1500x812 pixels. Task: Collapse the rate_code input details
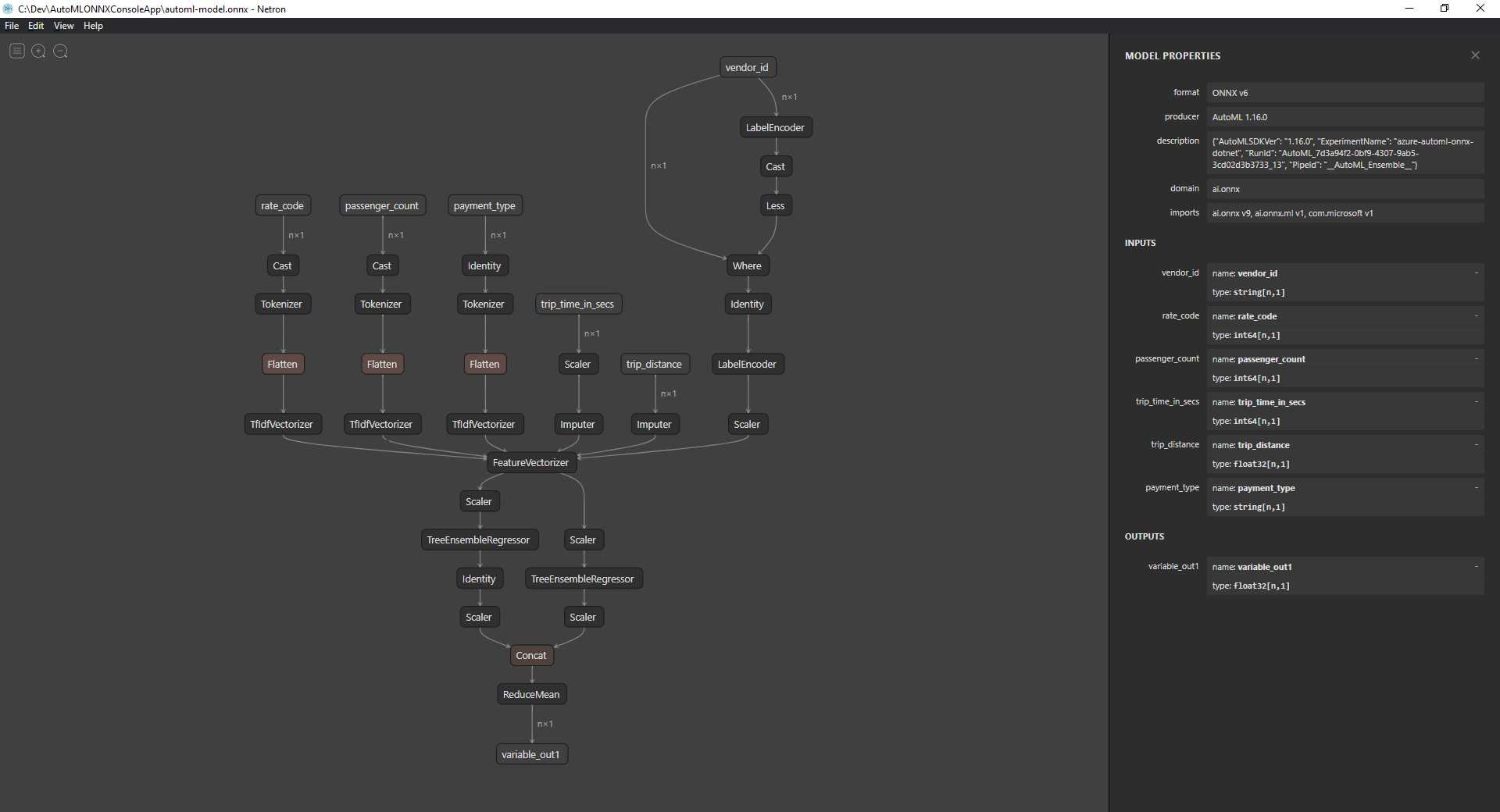(1476, 316)
